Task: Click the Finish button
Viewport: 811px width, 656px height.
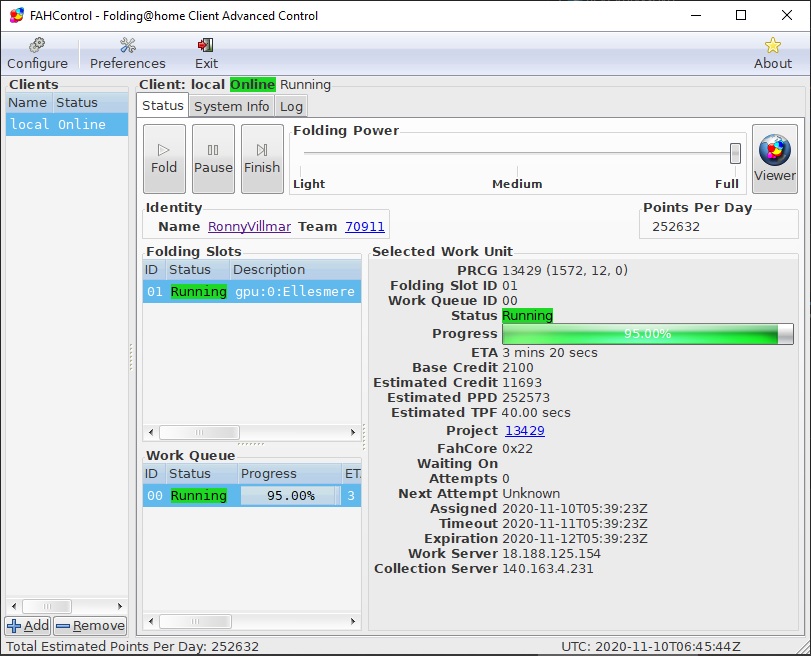Action: click(x=262, y=159)
